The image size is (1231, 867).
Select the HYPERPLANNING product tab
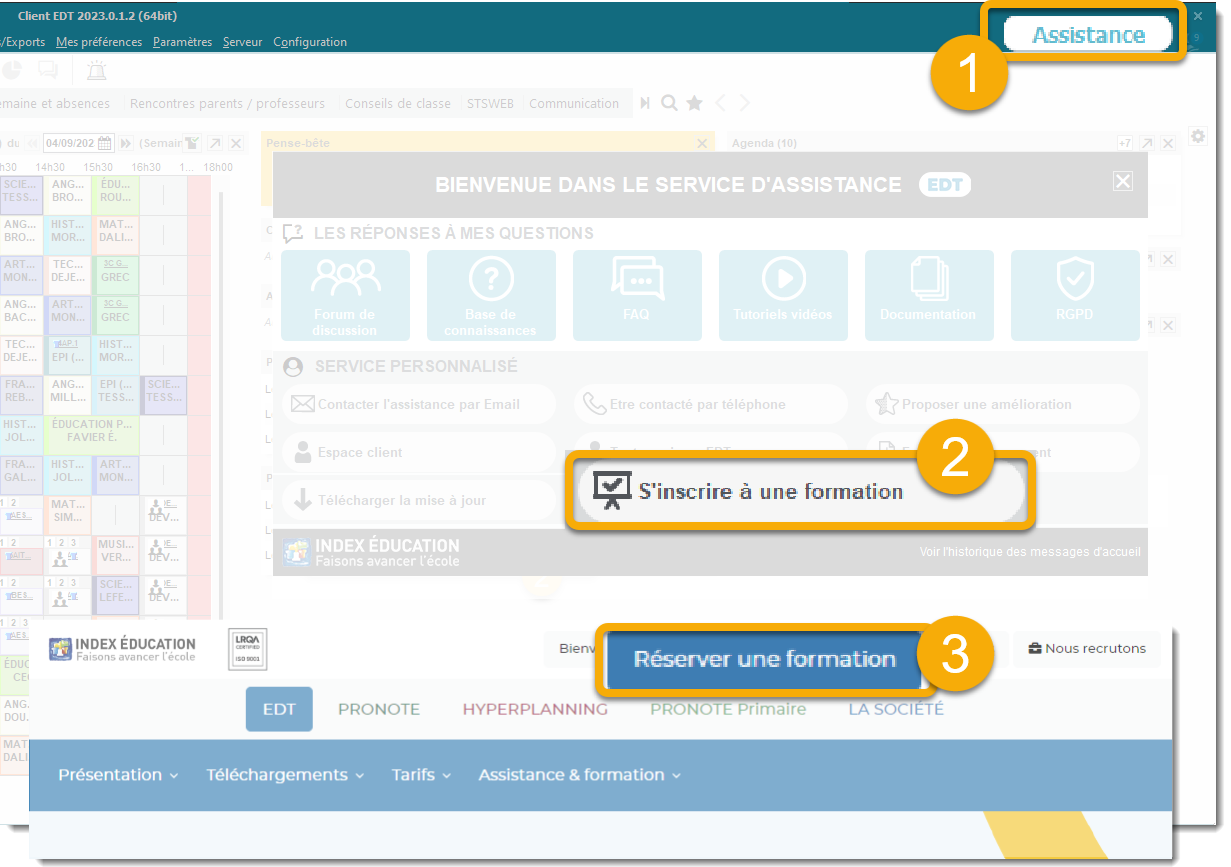coord(535,709)
